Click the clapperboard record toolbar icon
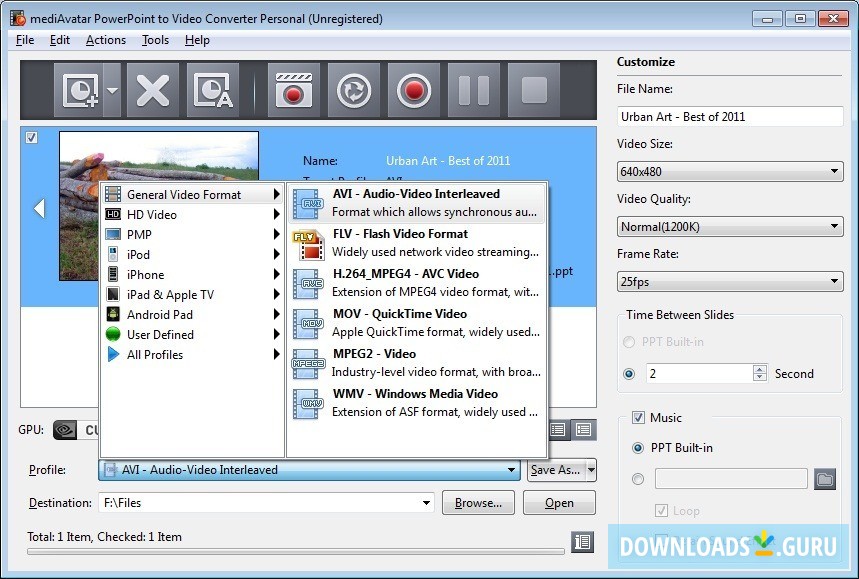Screen dimensions: 859x579 tap(293, 91)
